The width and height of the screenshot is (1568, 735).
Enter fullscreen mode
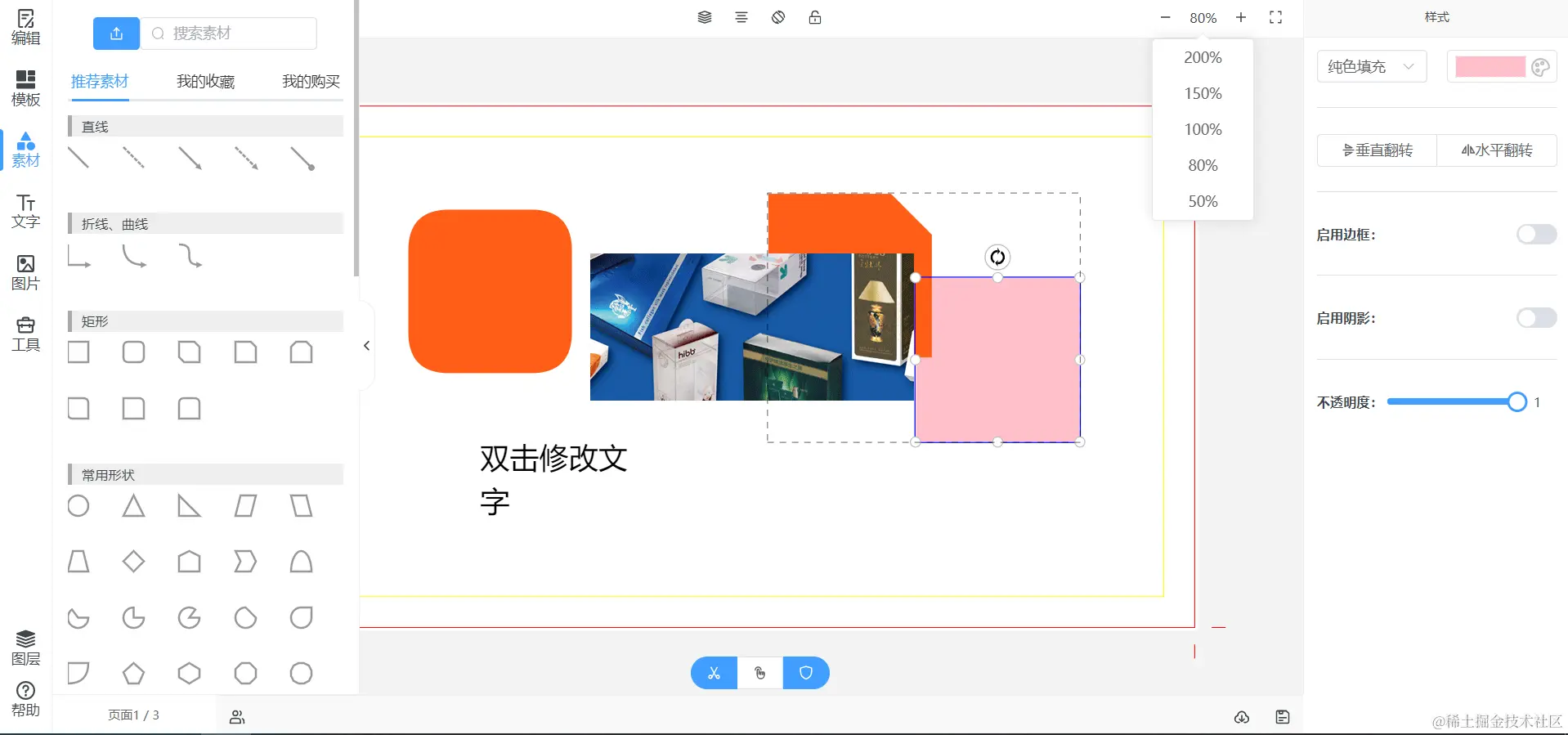1275,17
